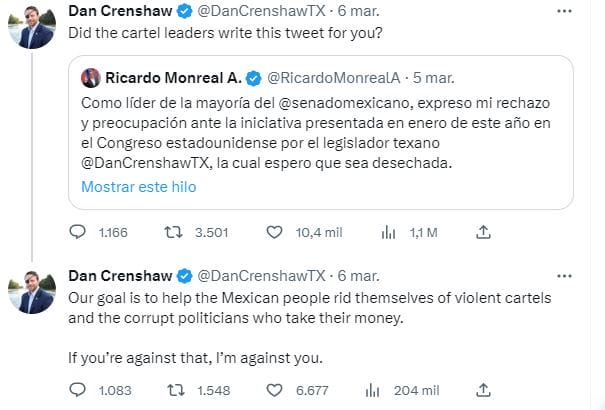Click the '6 mar.' timestamp on first tweet
Viewport: 605px width, 410px height.
(356, 11)
